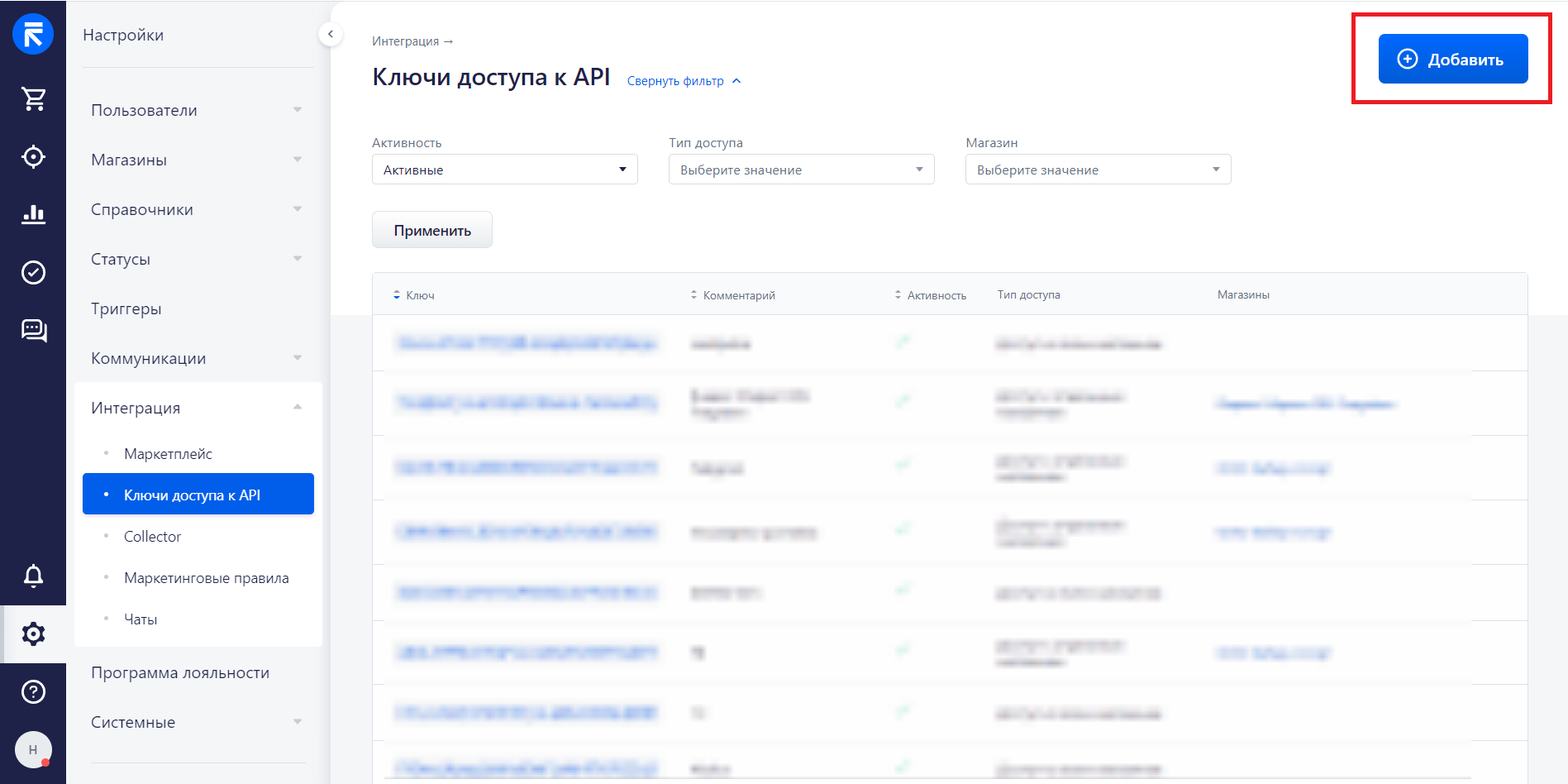Image resolution: width=1568 pixels, height=784 pixels.
Task: Open the tasks checkmark section
Action: coord(33,272)
